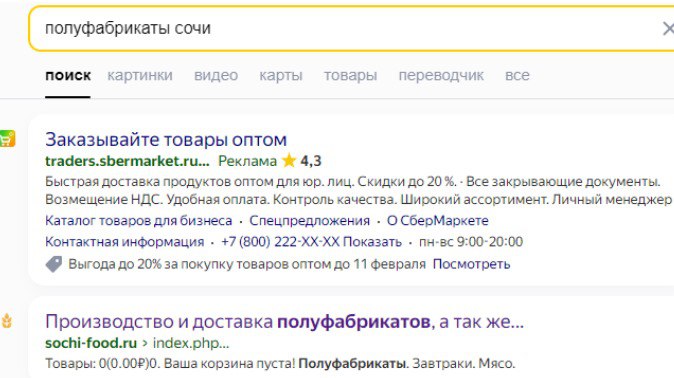Open 'Каталог товаров для бизнеса' sitelink
674x378 pixels.
click(138, 221)
